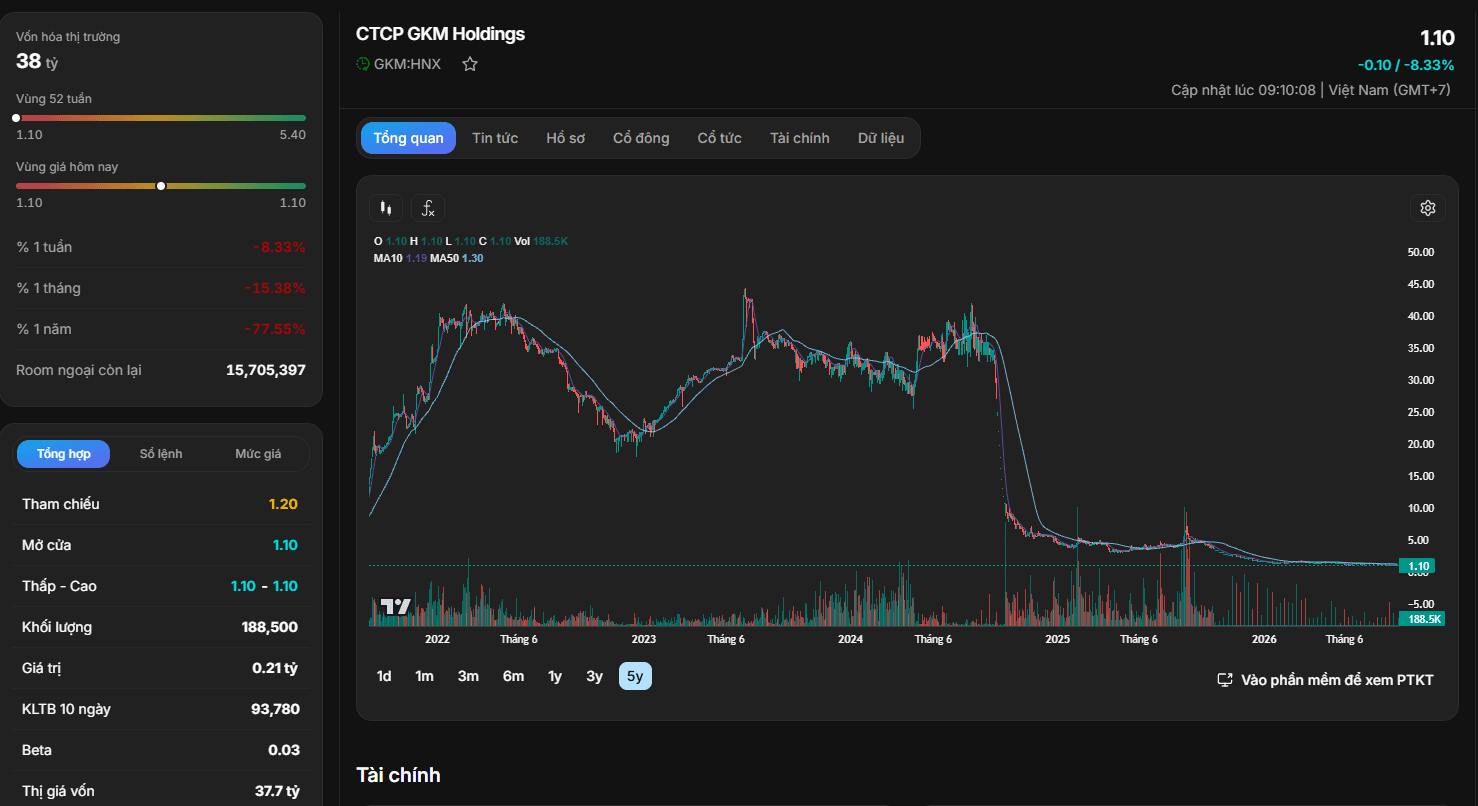Click current price label 1.10 on price axis
Screen dimensions: 1478x806
[x=1418, y=566]
